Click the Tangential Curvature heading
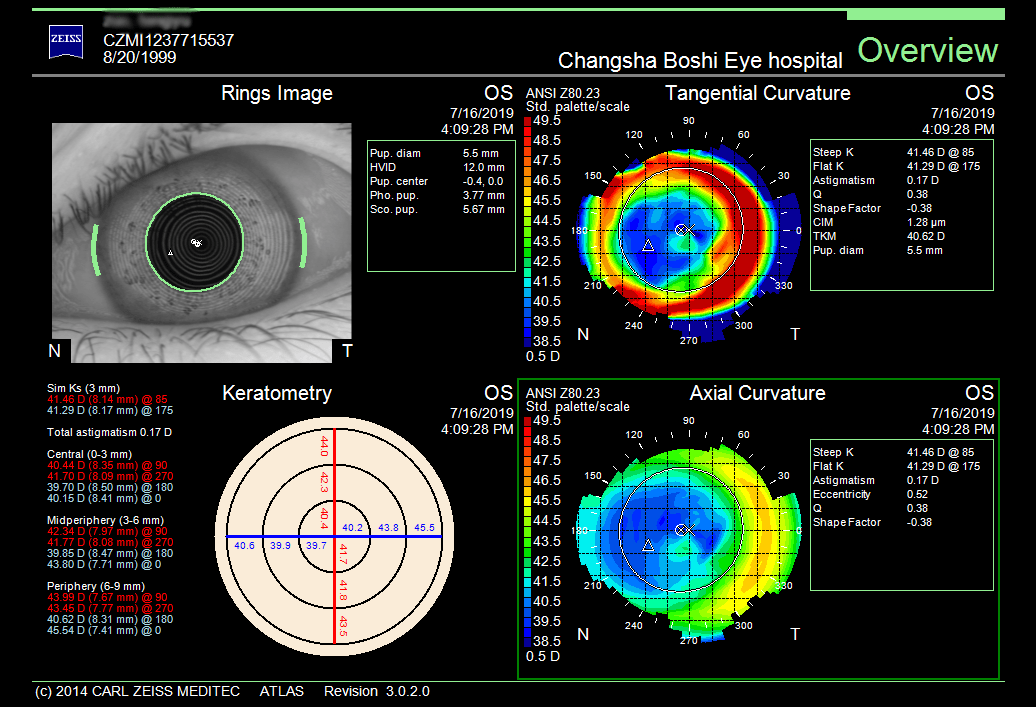The width and height of the screenshot is (1036, 707). pyautogui.click(x=758, y=93)
